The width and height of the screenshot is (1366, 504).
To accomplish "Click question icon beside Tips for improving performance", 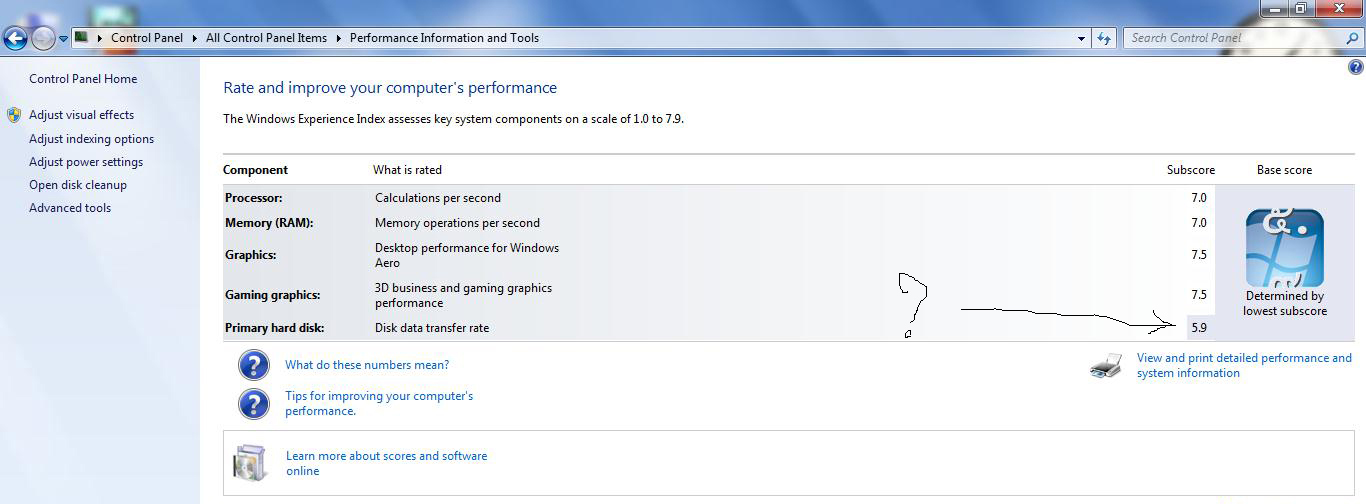I will coord(254,403).
